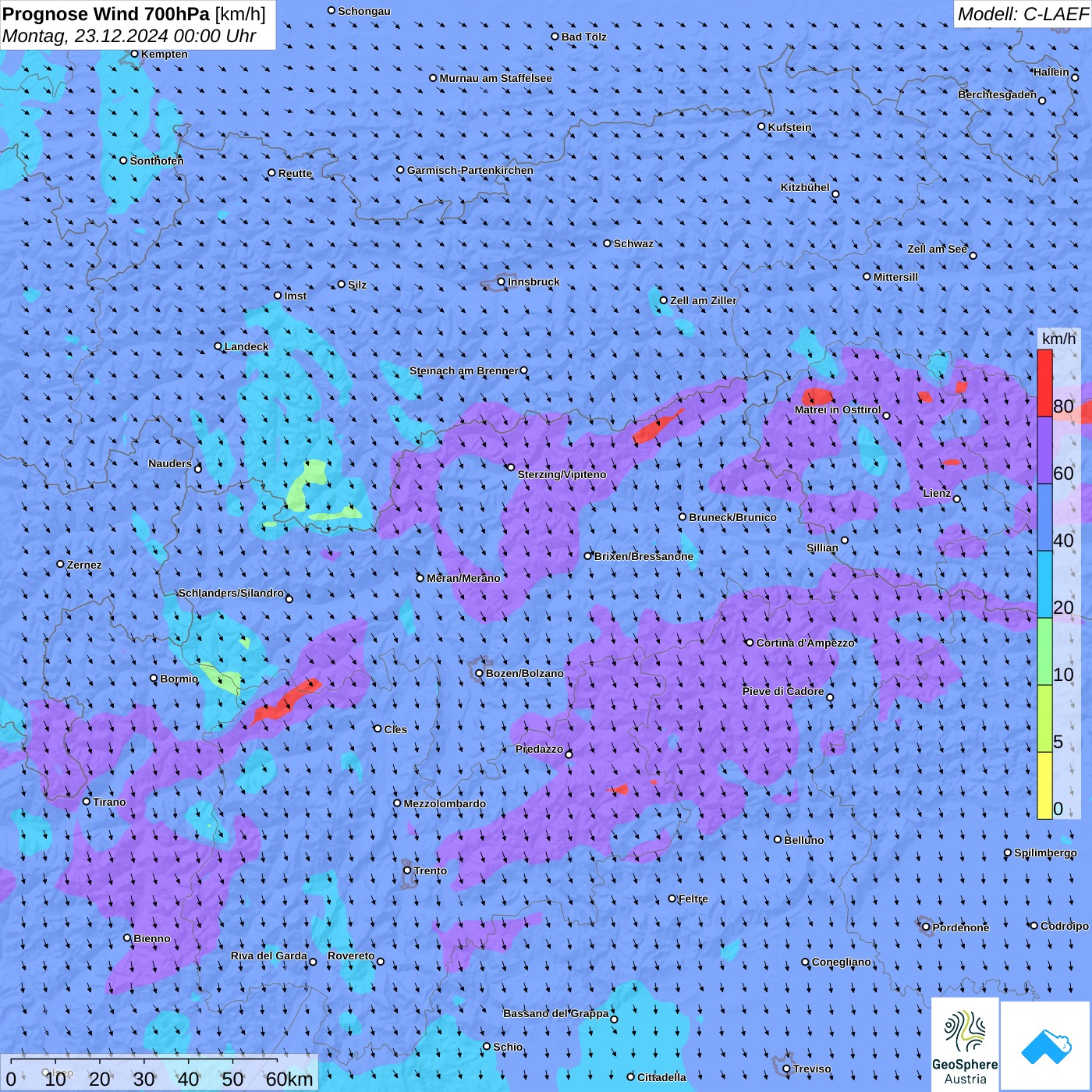The image size is (1092, 1092).
Task: Click the Tirano city label
Action: 109,802
